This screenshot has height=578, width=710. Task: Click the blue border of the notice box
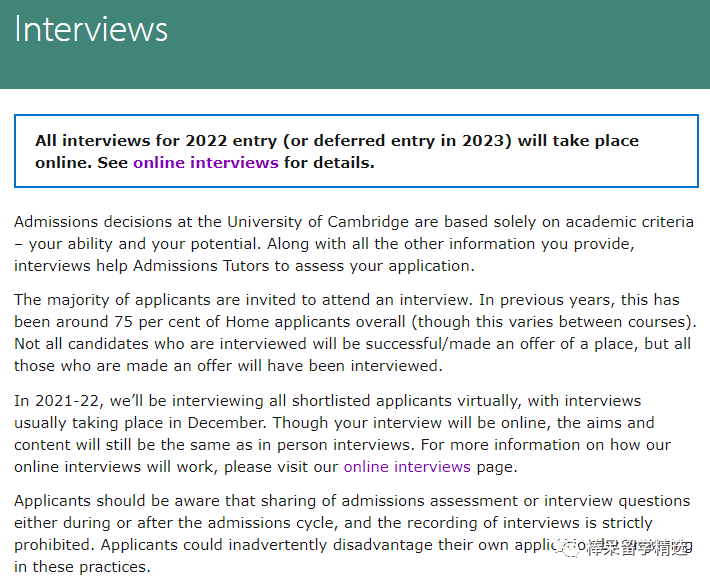pyautogui.click(x=356, y=116)
